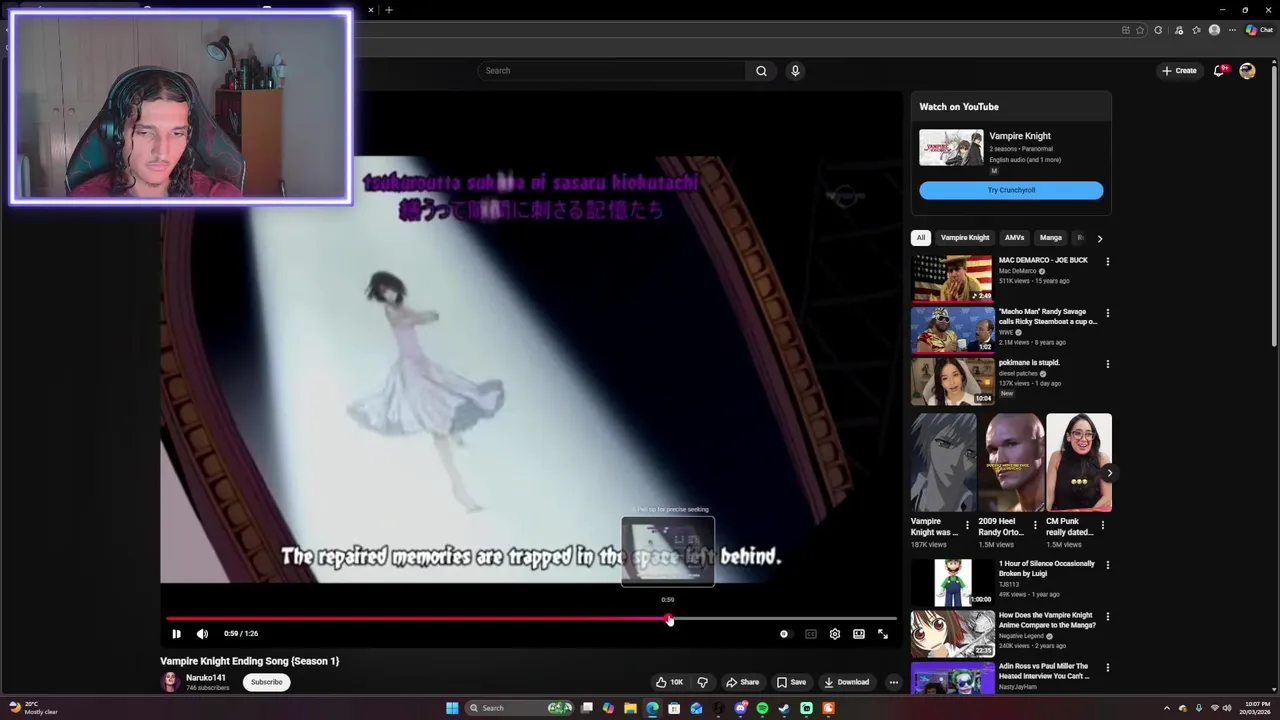Open a new browser tab with plus icon

click(x=389, y=10)
